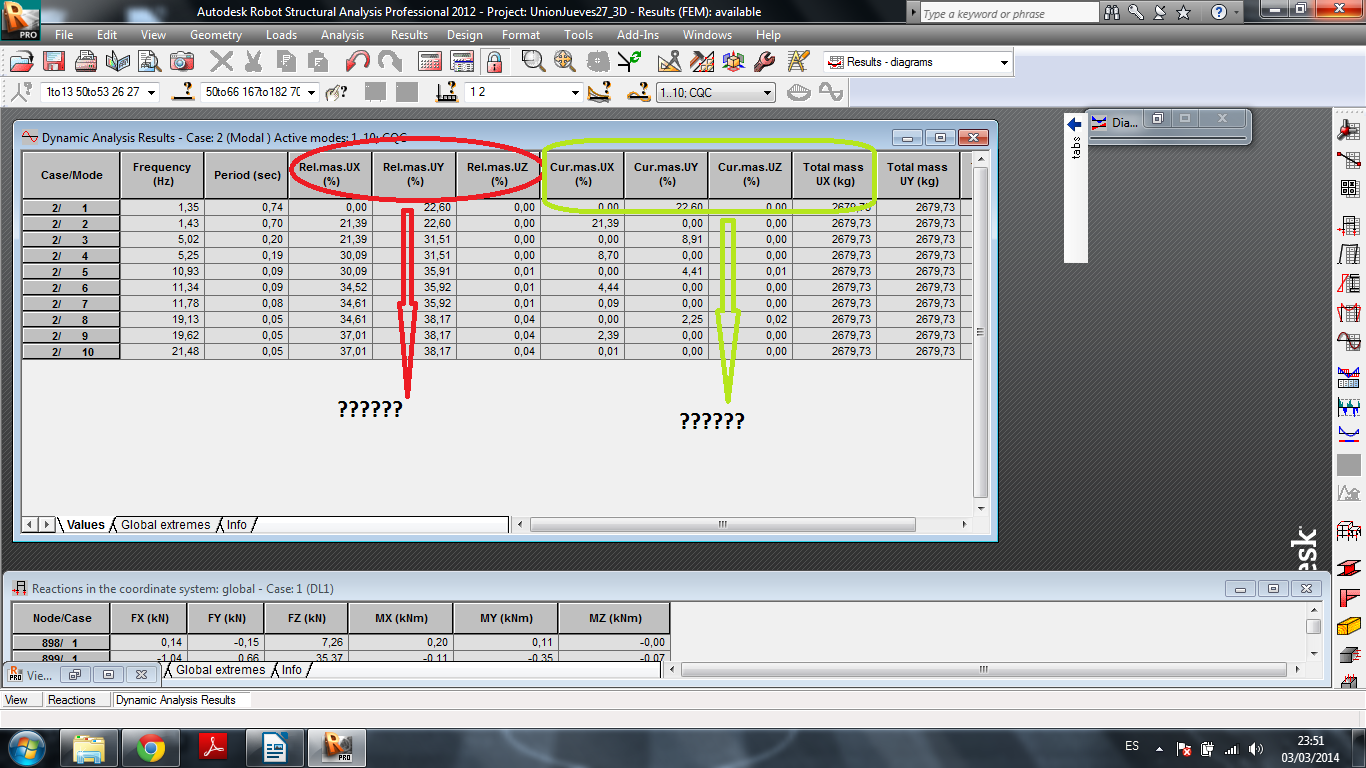Screen dimensions: 1366x768
Task: Activate the 3D view cube icon
Action: tap(733, 61)
